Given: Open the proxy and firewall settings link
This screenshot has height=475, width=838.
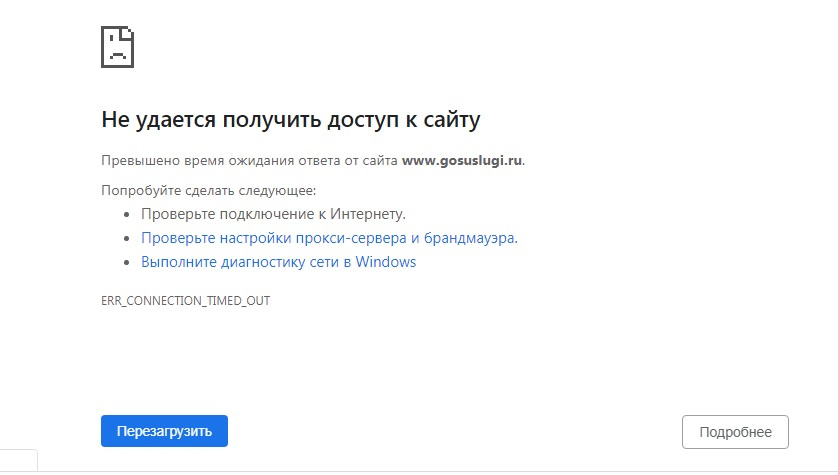Looking at the screenshot, I should (x=329, y=238).
